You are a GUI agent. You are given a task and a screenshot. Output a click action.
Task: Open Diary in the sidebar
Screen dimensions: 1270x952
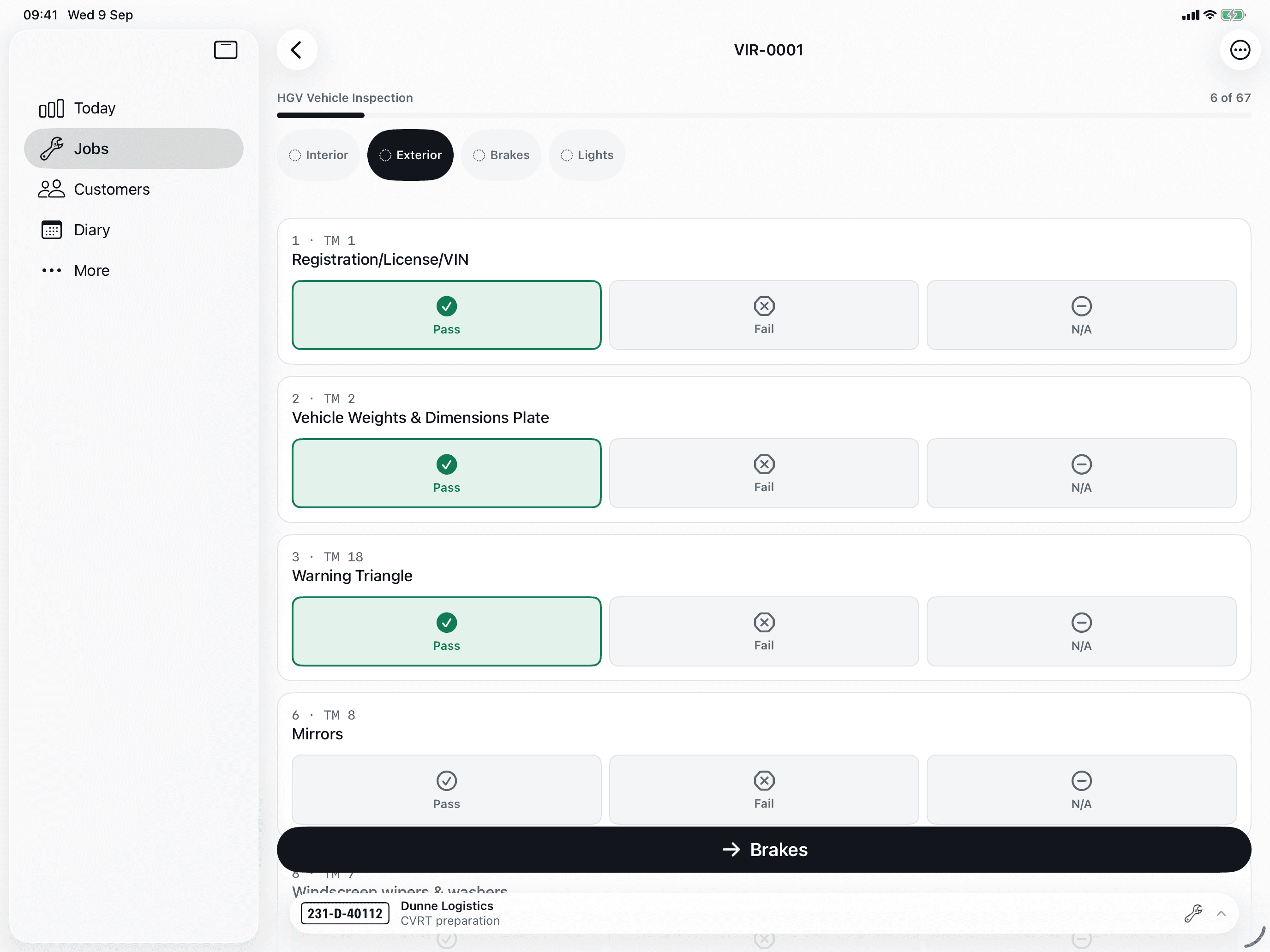point(134,230)
